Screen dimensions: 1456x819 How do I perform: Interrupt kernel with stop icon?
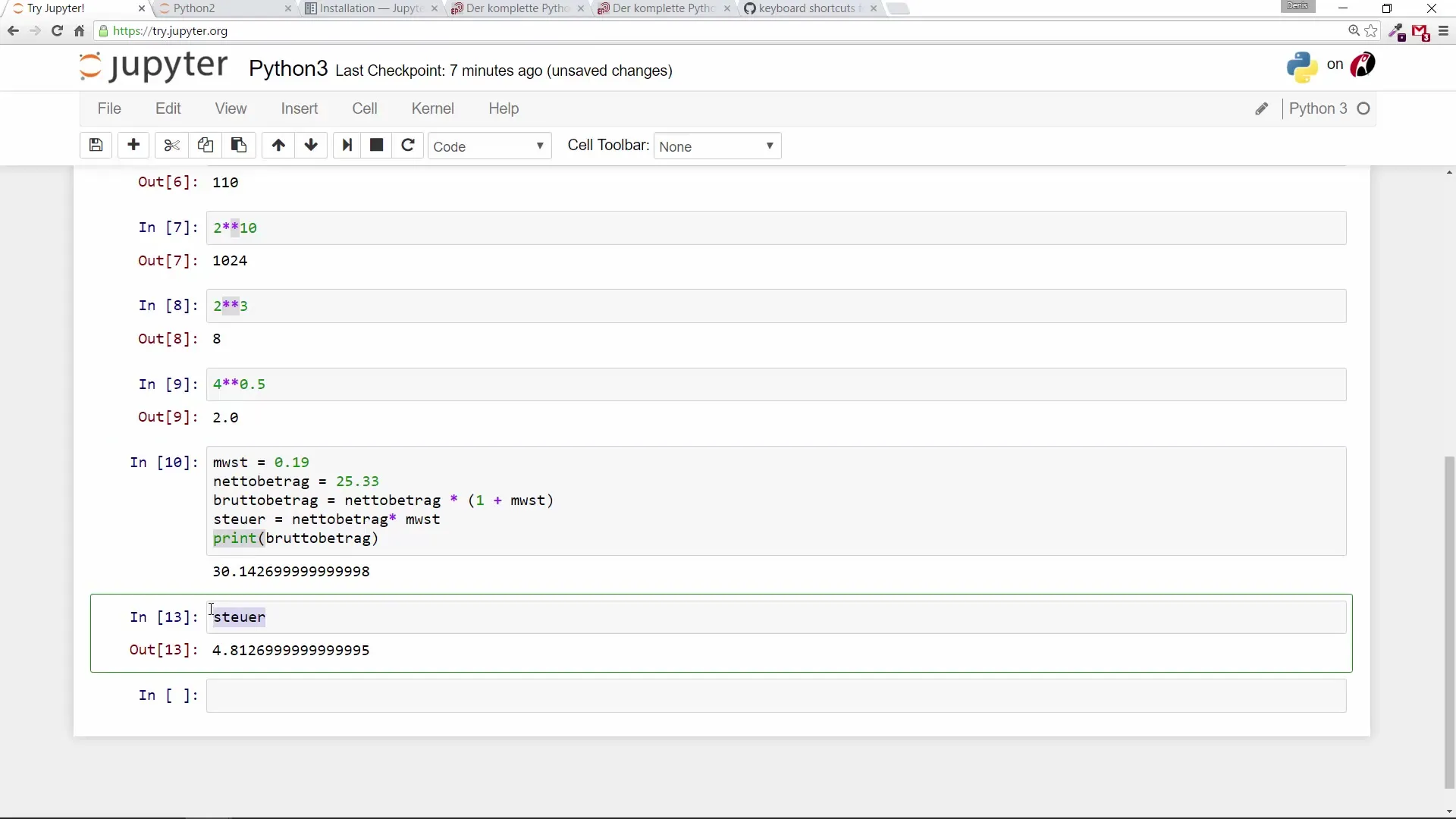point(376,145)
